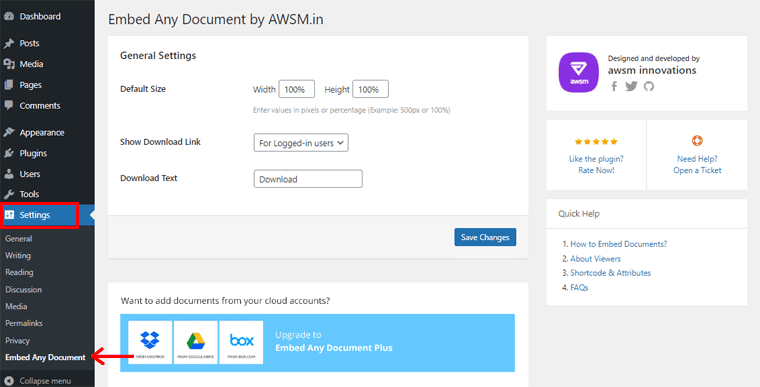
Task: Open Shortcode & Attributes help link
Action: tap(610, 273)
